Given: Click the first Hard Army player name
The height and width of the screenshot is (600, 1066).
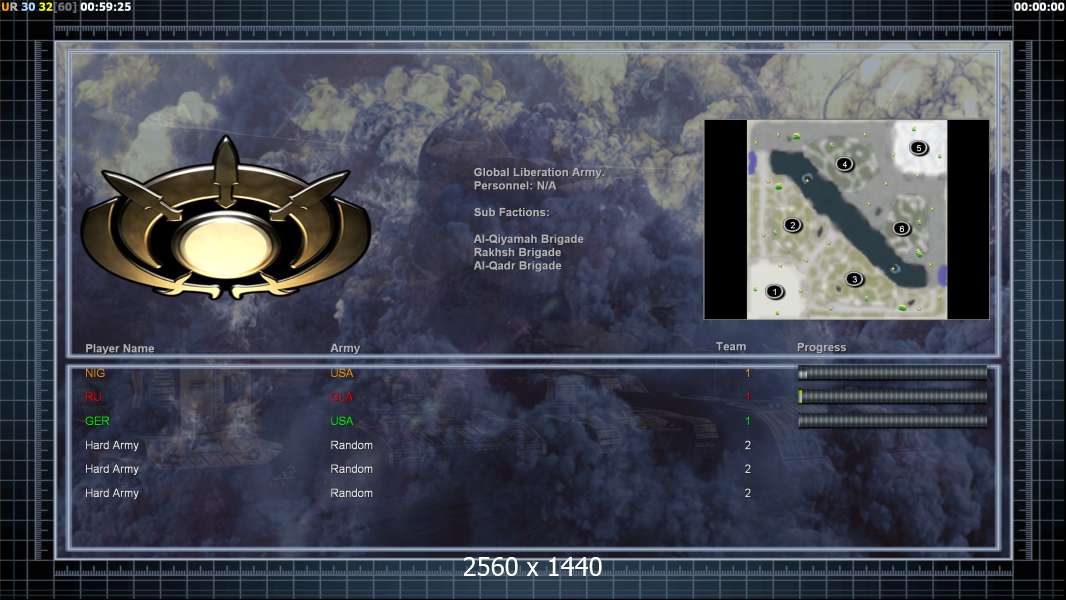Looking at the screenshot, I should pyautogui.click(x=111, y=445).
